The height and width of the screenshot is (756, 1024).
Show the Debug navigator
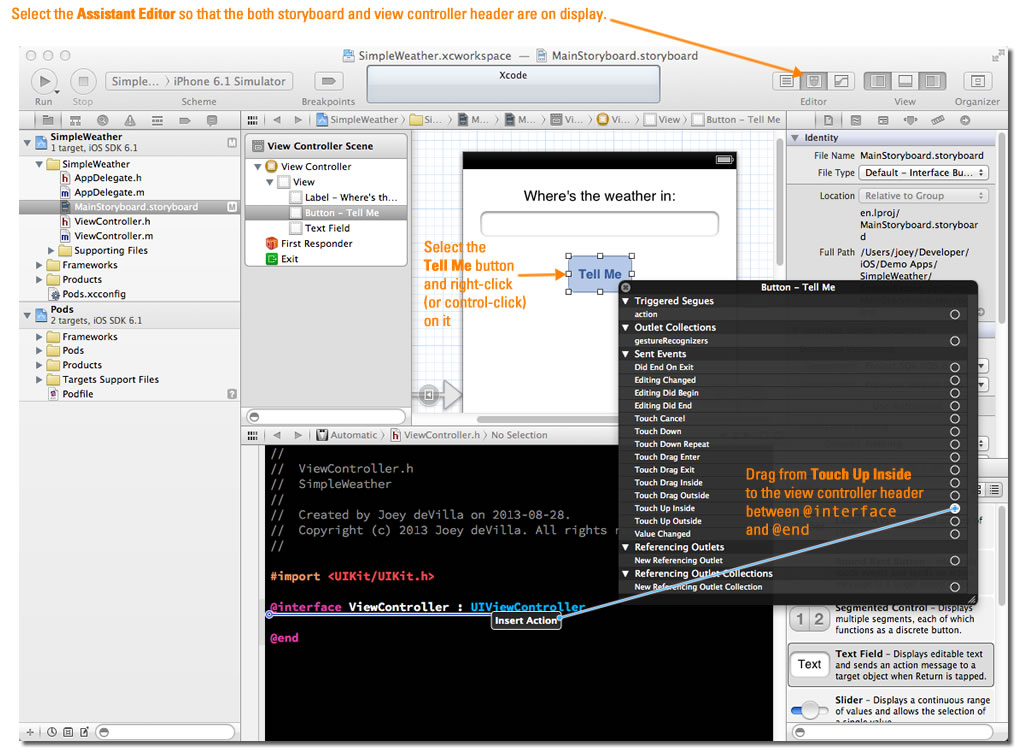tap(157, 120)
